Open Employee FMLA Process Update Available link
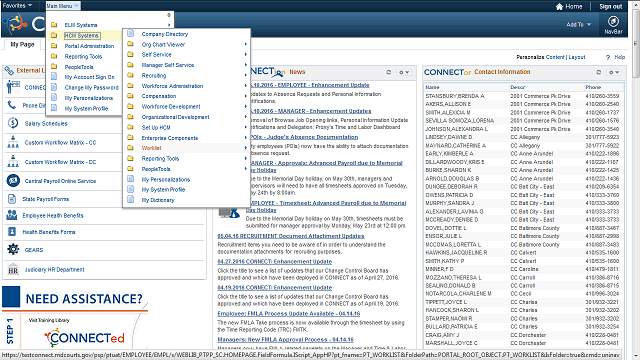Screen dimensions: 640x360 tap(289, 313)
